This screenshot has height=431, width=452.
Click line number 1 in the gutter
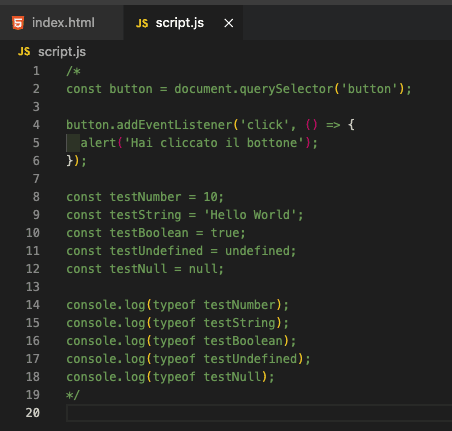[x=36, y=71]
